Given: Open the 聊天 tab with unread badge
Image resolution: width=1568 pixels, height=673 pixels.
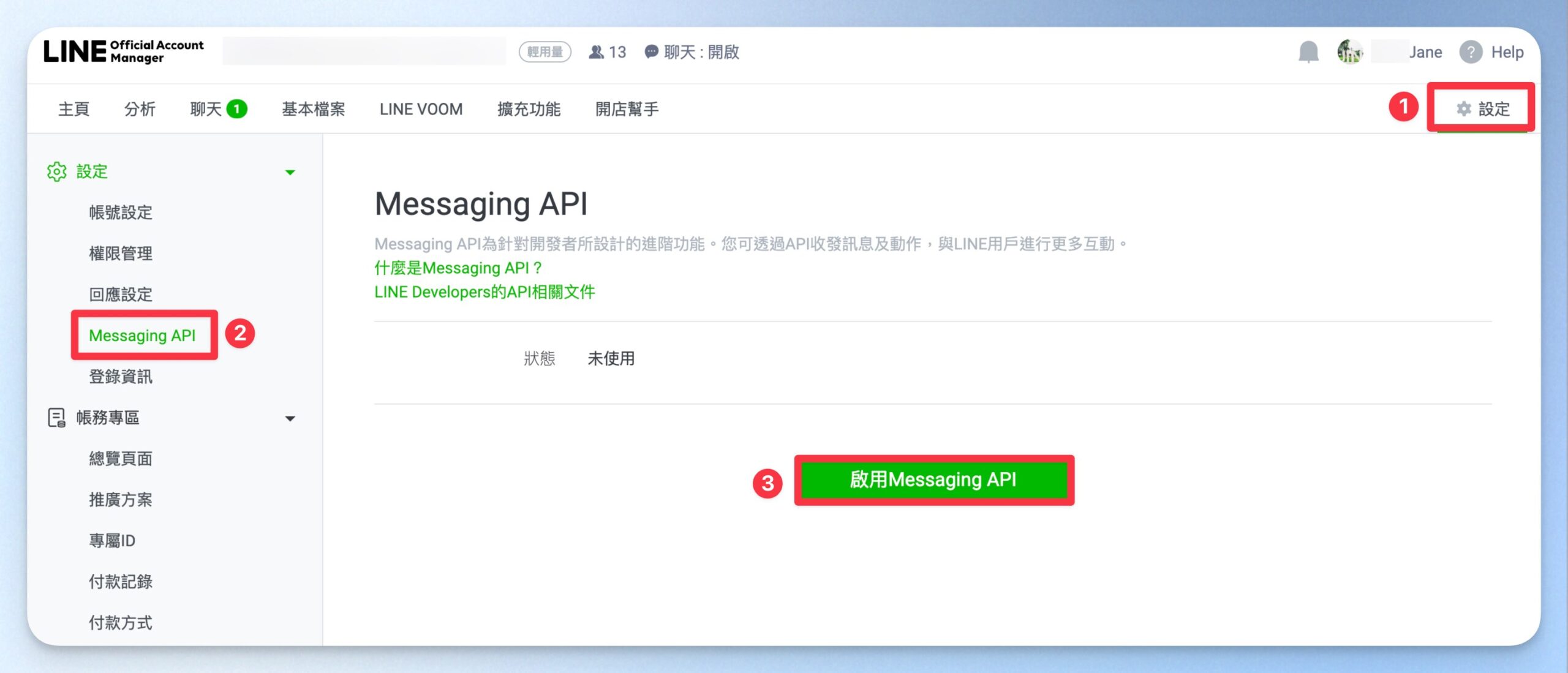Looking at the screenshot, I should click(219, 109).
